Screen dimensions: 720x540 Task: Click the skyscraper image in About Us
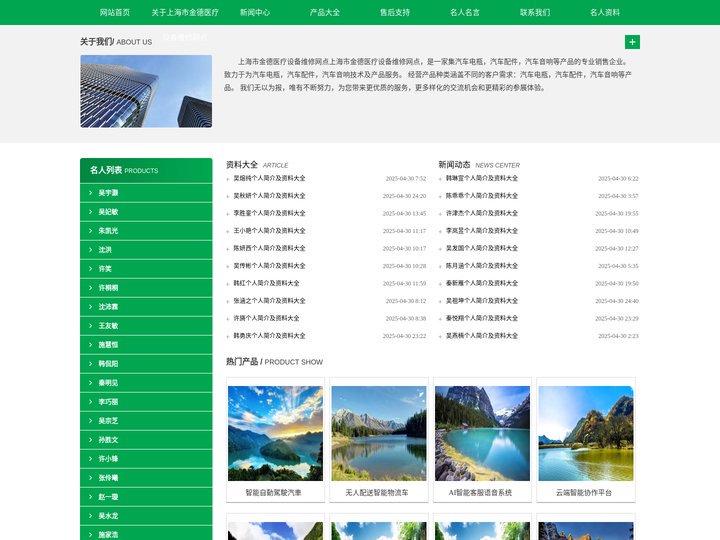tap(146, 91)
